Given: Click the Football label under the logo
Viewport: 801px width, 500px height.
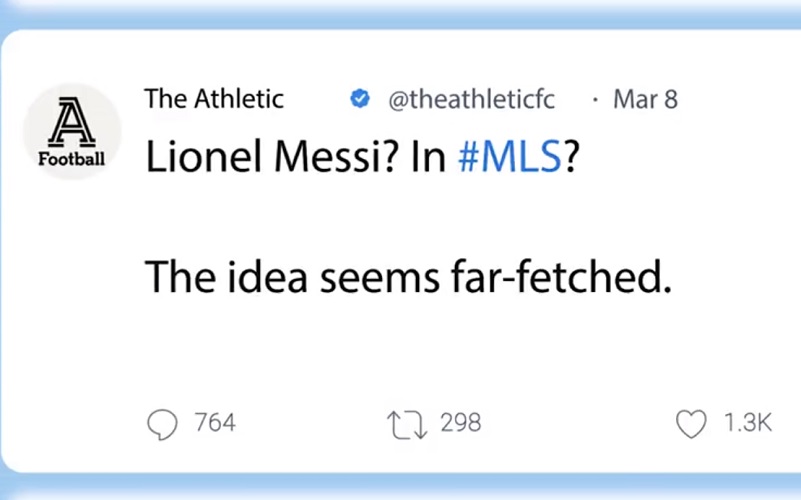Looking at the screenshot, I should 71,158.
